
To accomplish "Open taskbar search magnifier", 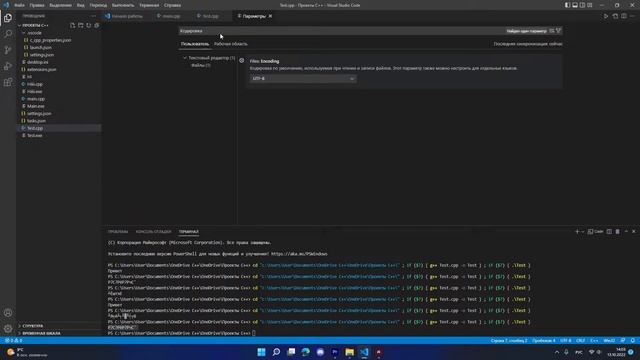I will tap(276, 352).
